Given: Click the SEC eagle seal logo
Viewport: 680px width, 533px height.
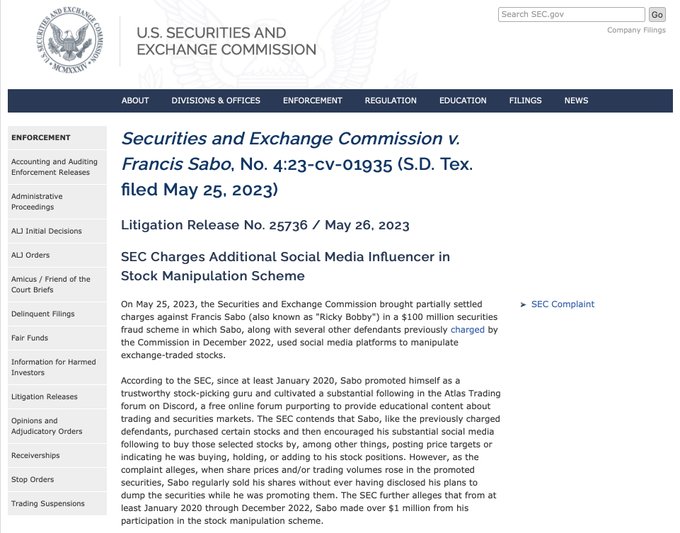Looking at the screenshot, I should tap(72, 42).
